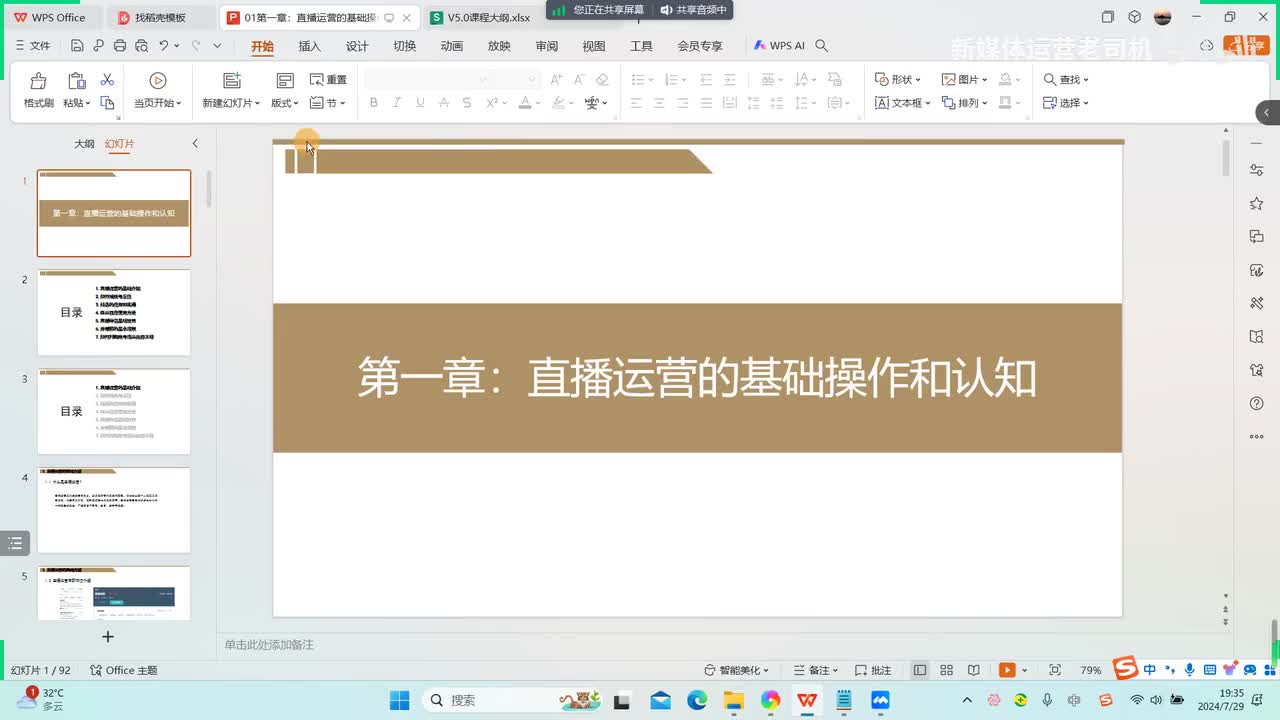The width and height of the screenshot is (1280, 720).
Task: Decrease font size (A-)
Action: [579, 80]
